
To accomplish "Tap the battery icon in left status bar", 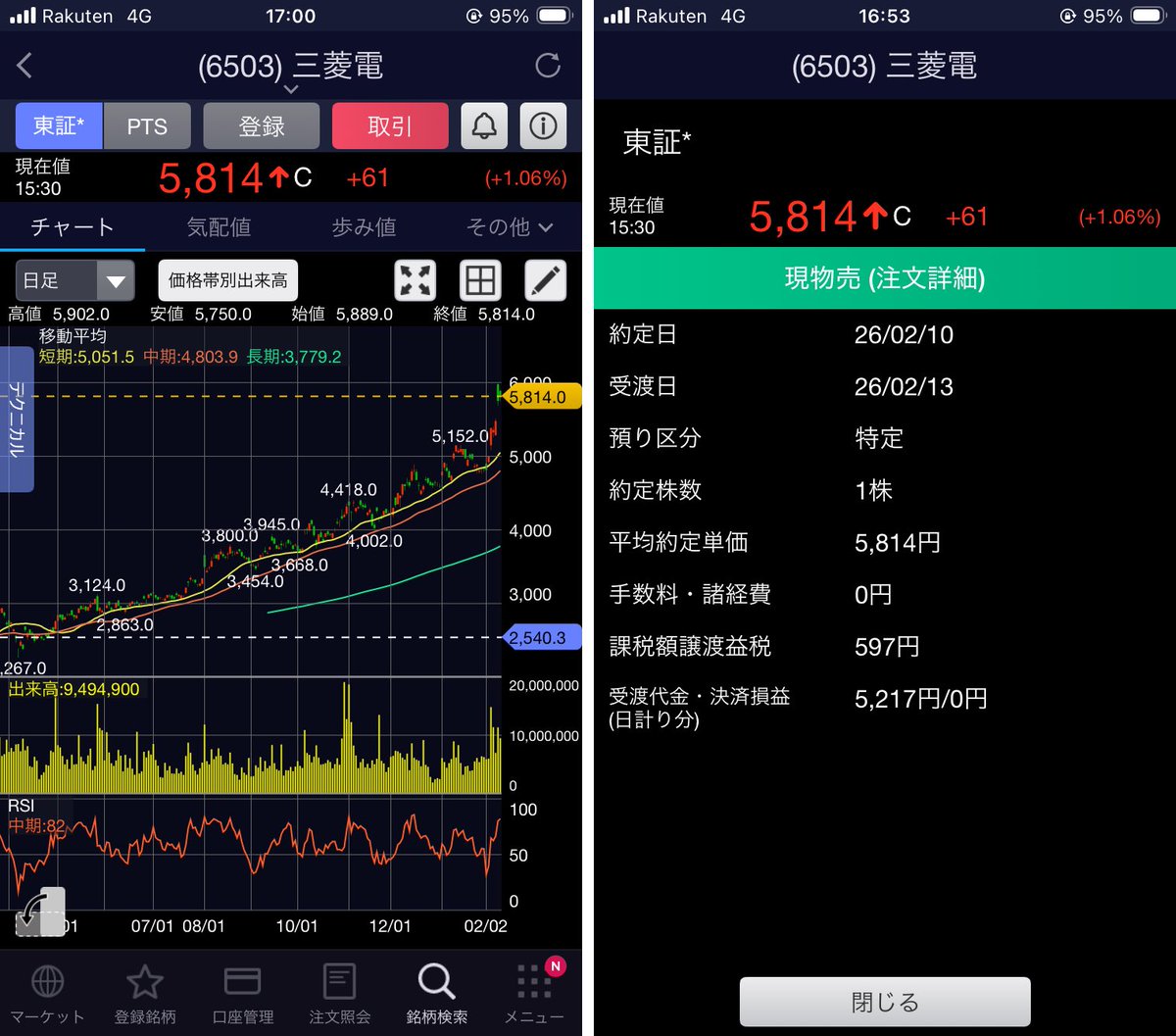I will point(555,17).
